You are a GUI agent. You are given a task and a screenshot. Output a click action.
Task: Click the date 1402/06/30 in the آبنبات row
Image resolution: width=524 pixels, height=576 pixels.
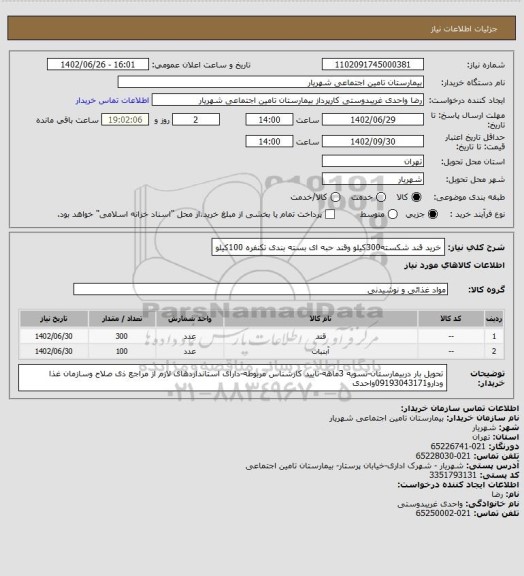54,351
